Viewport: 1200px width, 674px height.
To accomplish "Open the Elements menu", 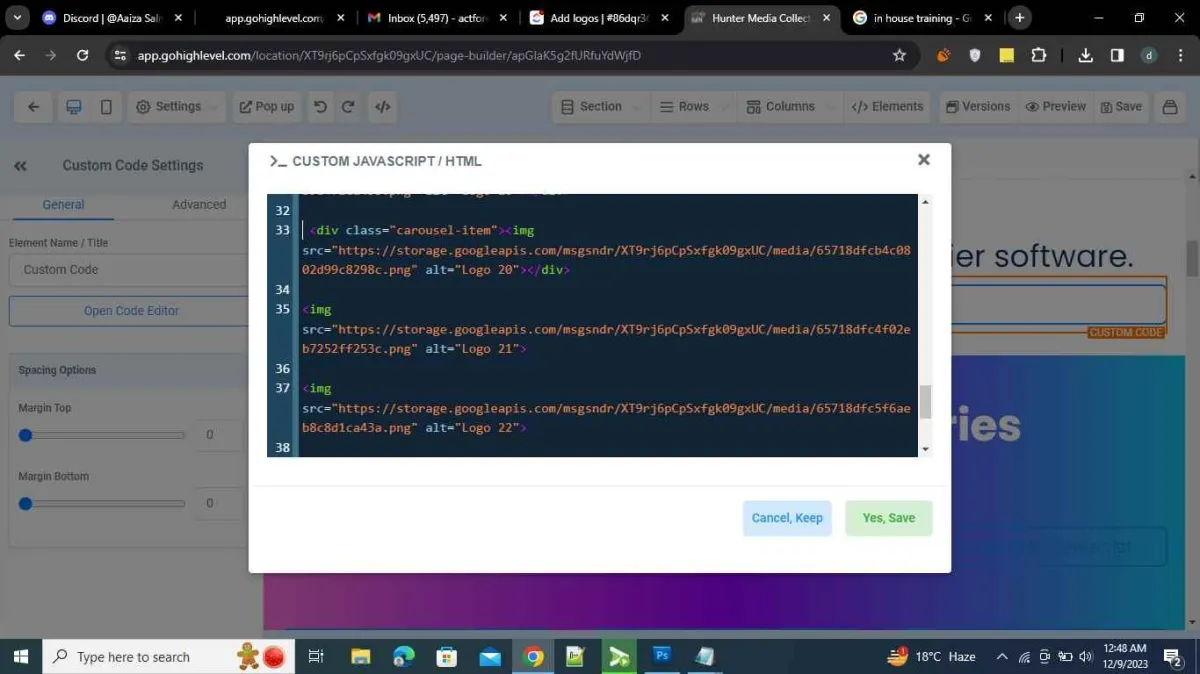I will [x=887, y=107].
